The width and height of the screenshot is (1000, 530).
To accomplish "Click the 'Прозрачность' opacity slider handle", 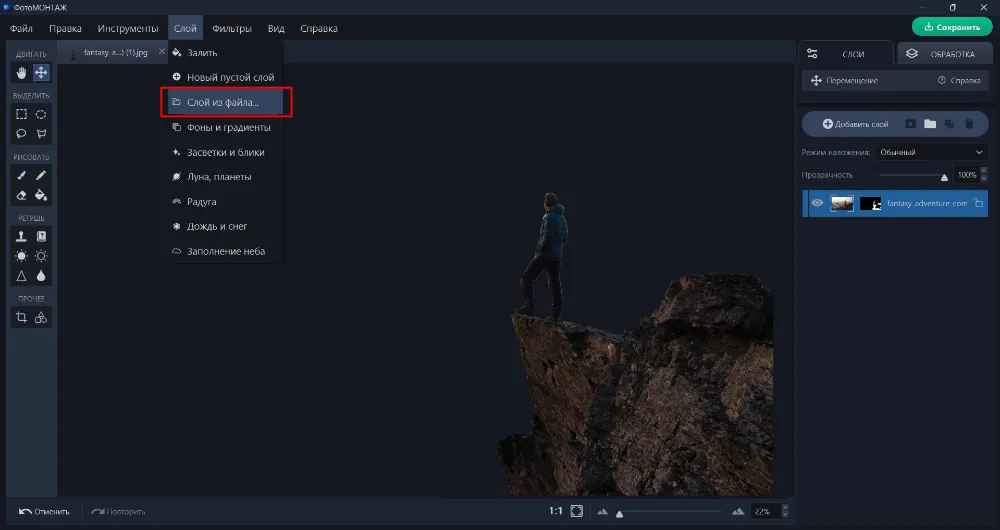I will coord(943,176).
